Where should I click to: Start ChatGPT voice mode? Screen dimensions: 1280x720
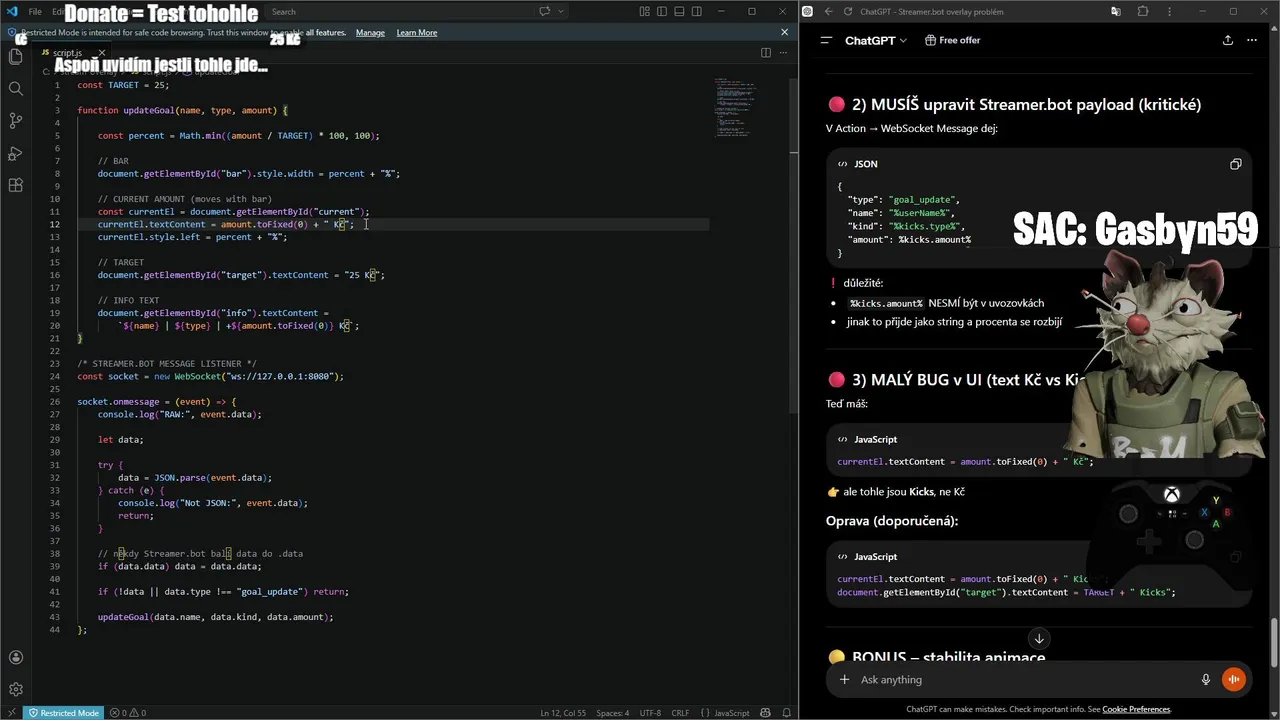pos(1234,679)
